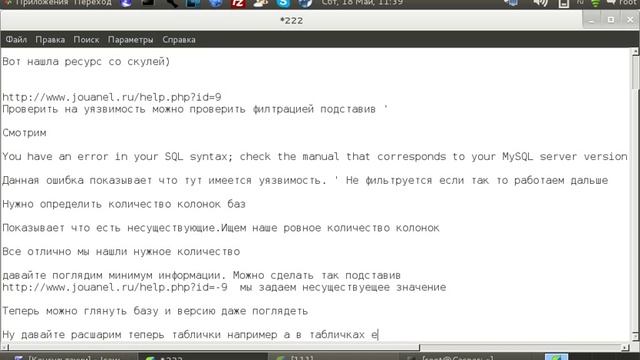
Task: Open the Правка menu
Action: tap(50, 40)
